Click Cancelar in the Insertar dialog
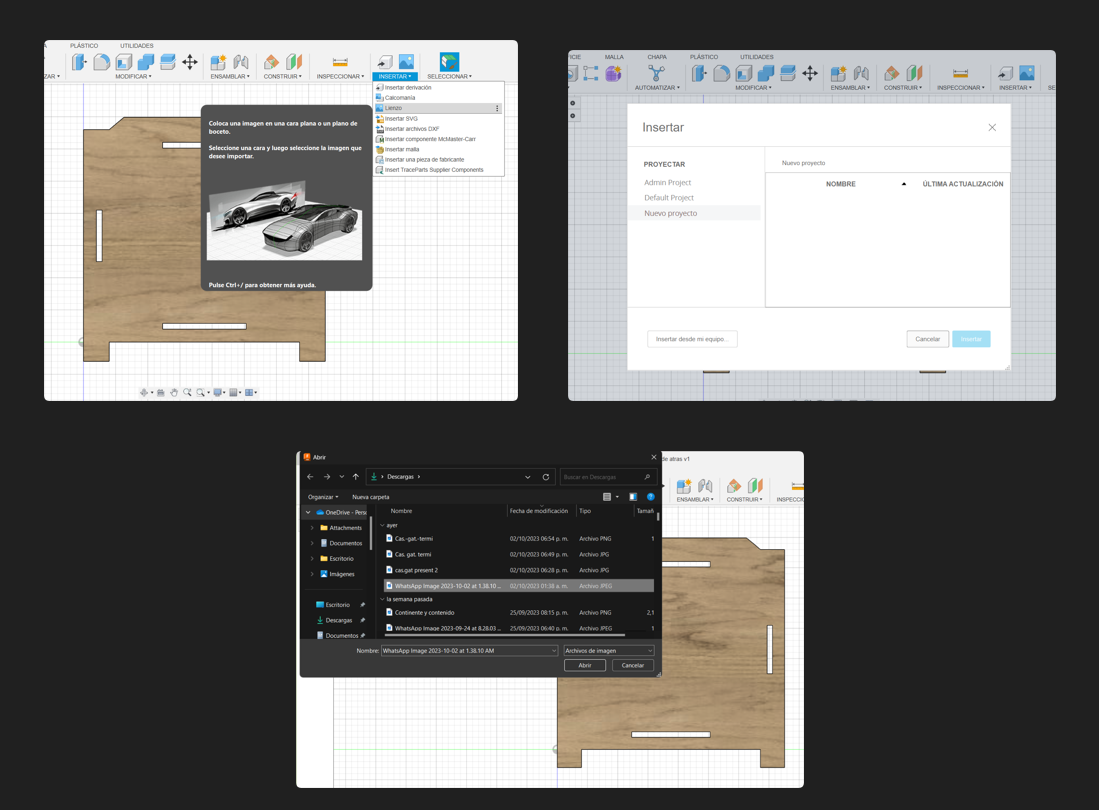The image size is (1099, 810). (927, 339)
